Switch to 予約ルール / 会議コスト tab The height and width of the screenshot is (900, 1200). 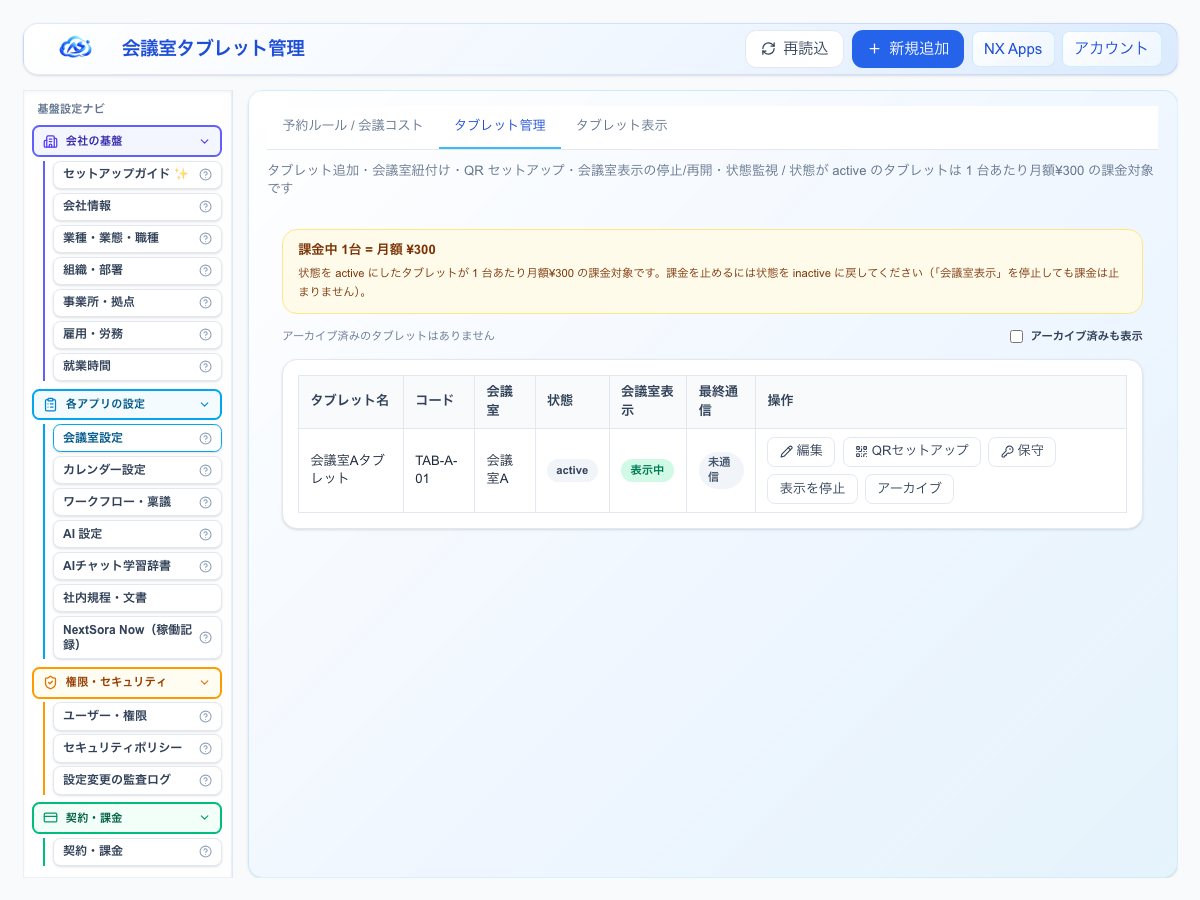coord(353,126)
